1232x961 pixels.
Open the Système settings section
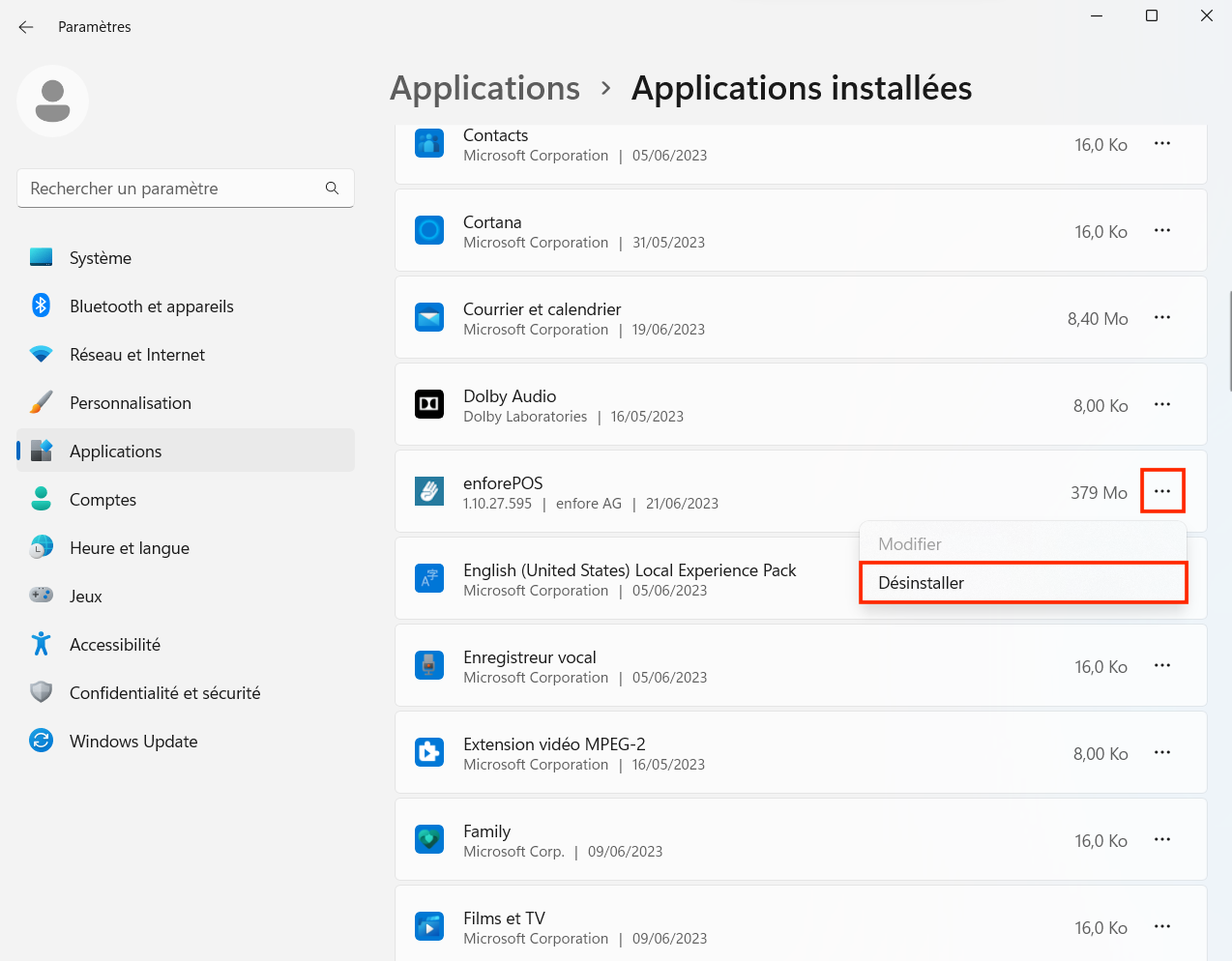(186, 257)
